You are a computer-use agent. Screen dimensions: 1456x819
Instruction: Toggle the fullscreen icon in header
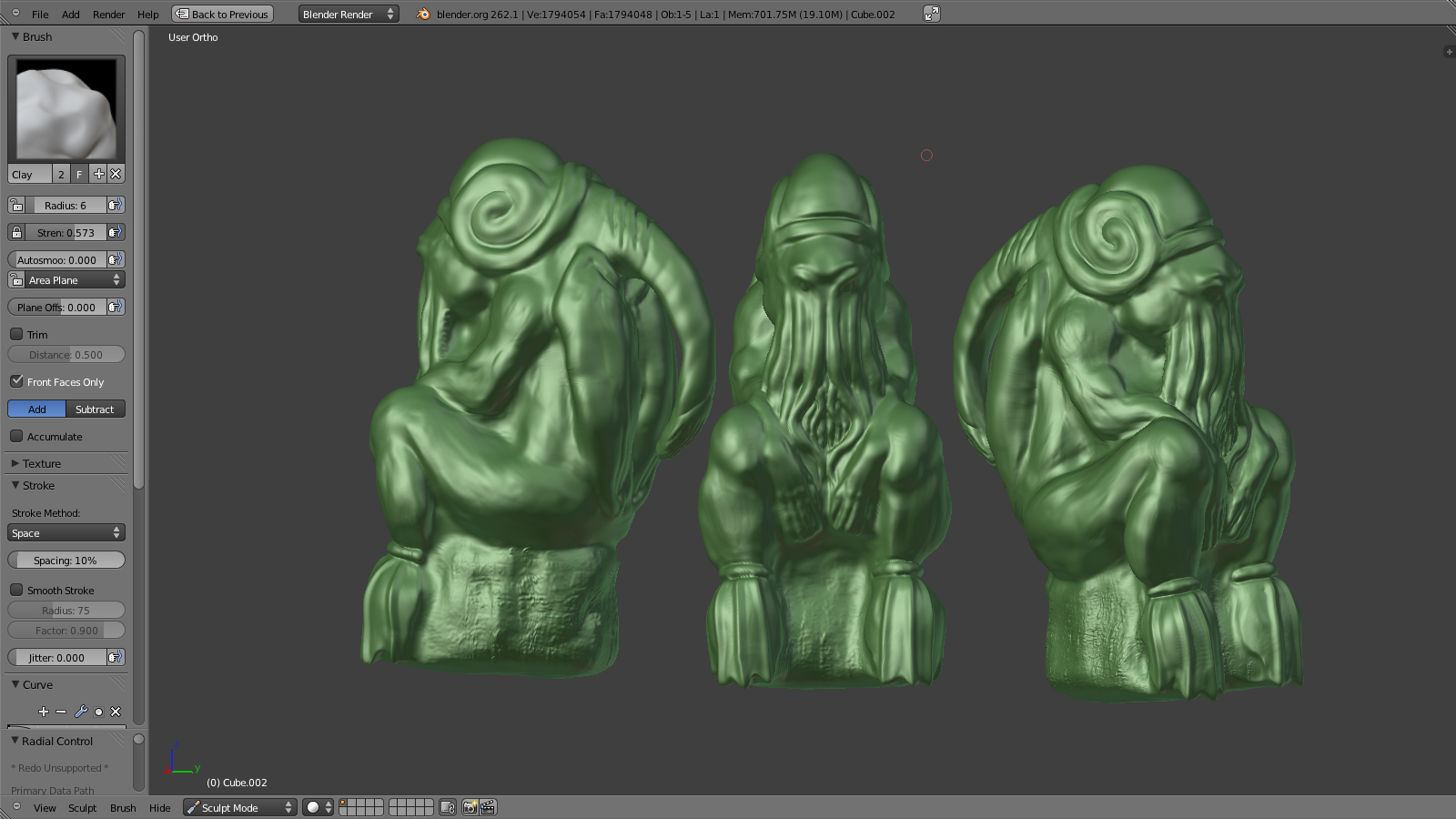coord(931,14)
